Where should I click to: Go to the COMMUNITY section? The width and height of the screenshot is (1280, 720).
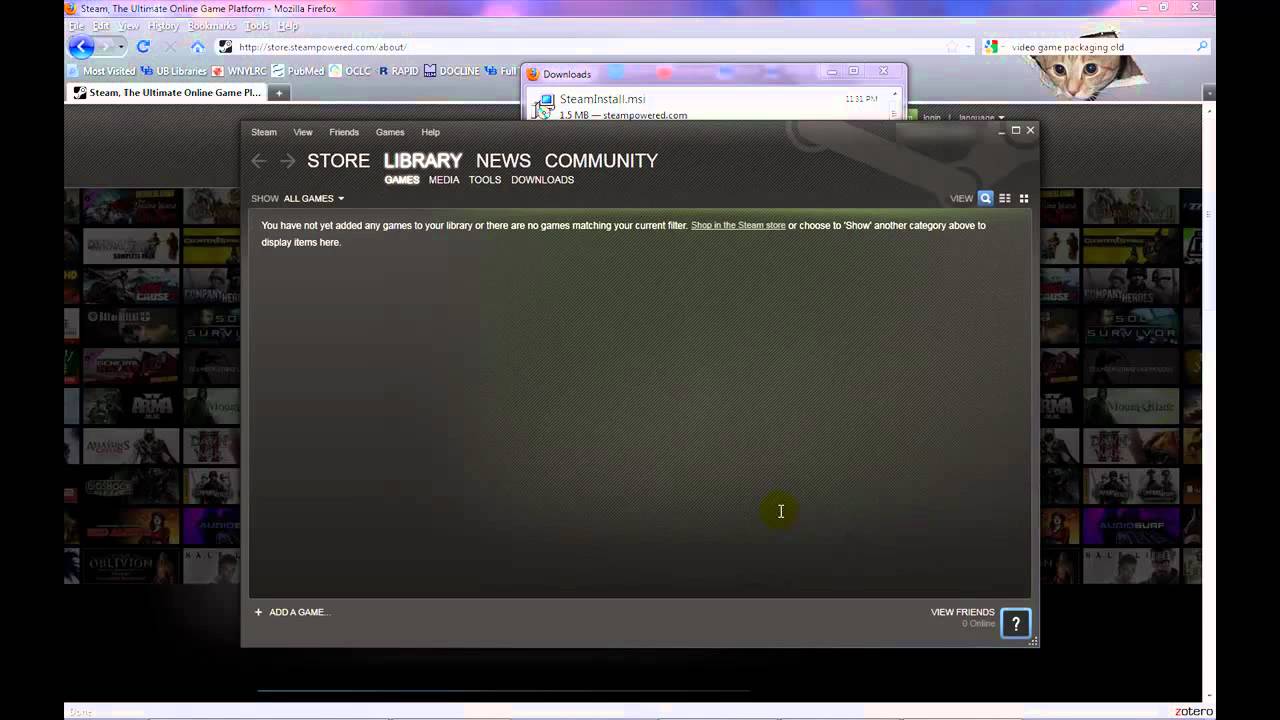tap(601, 161)
